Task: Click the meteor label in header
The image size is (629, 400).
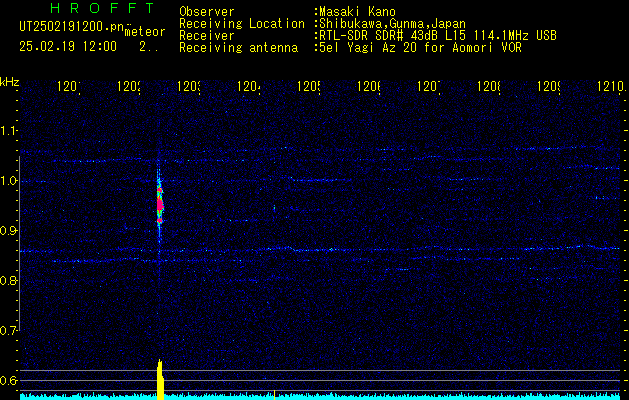Action: click(x=144, y=32)
